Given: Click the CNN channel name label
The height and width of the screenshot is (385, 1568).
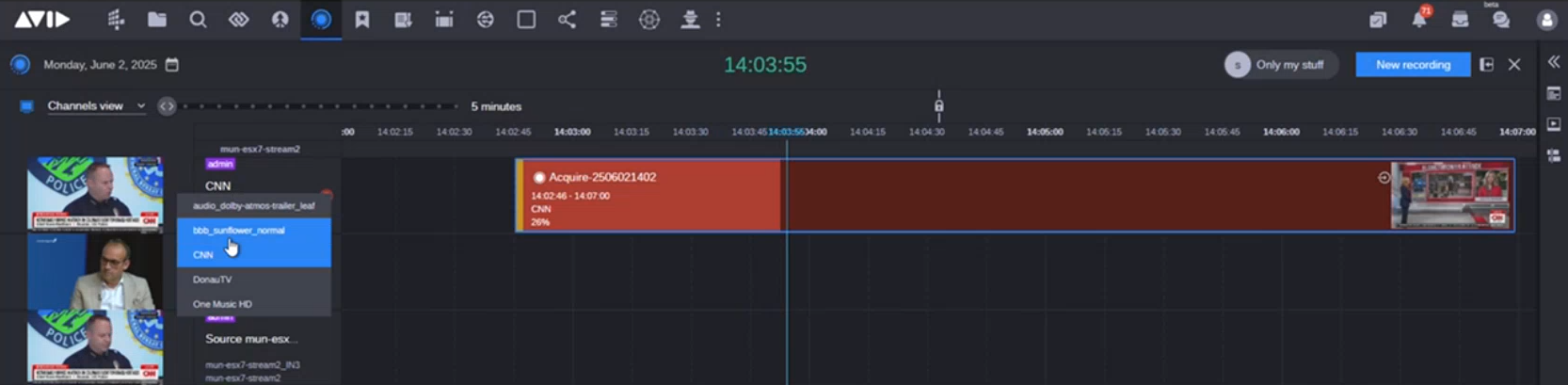Looking at the screenshot, I should point(218,186).
